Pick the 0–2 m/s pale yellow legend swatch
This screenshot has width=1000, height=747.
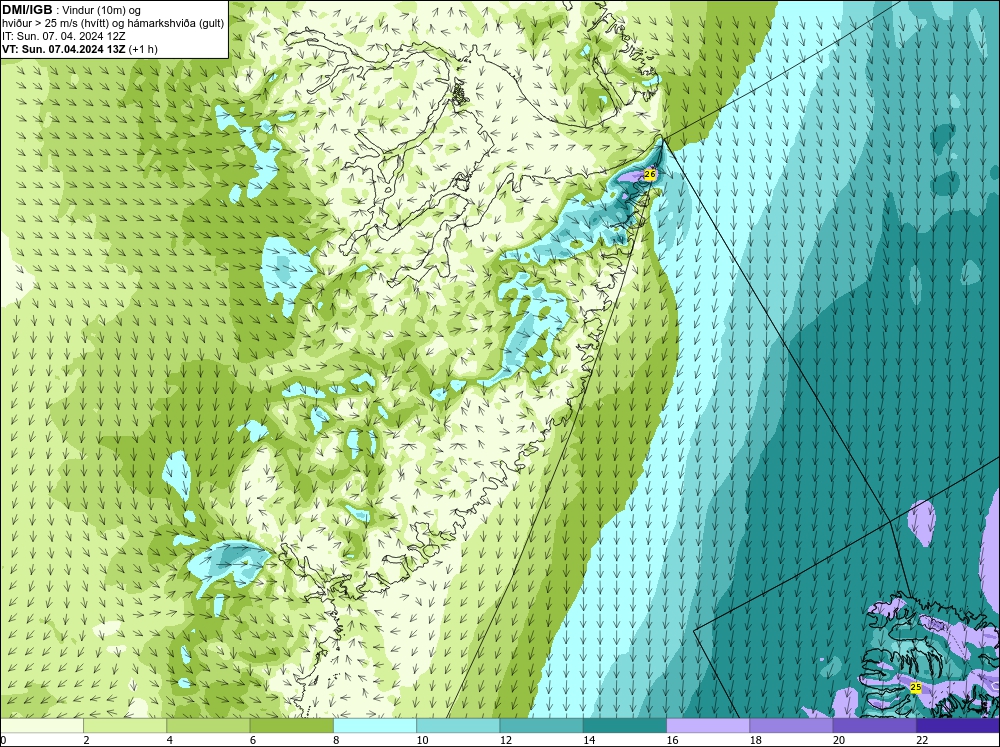click(x=41, y=726)
